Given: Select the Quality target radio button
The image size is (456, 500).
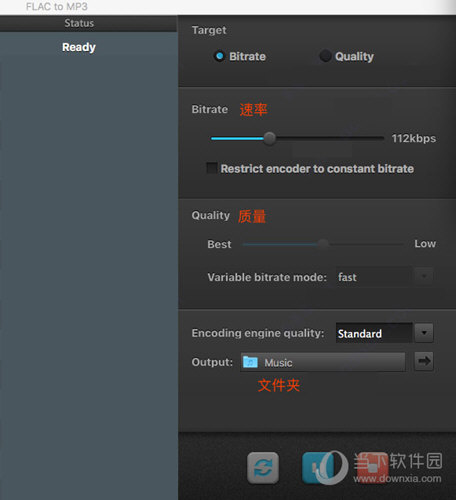Looking at the screenshot, I should pos(325,56).
